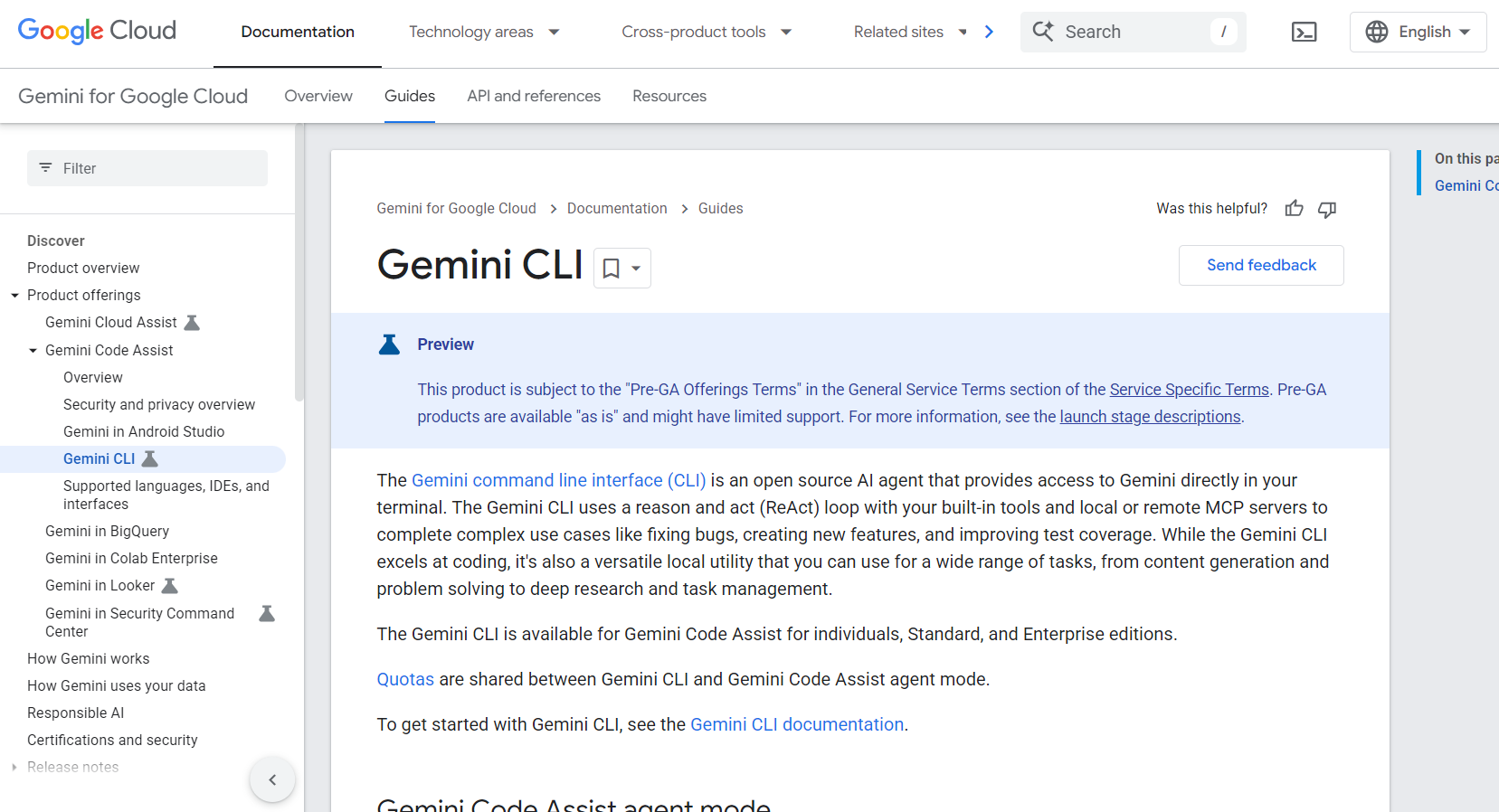Screen dimensions: 1499x812
Task: Select the Guides tab
Action: click(x=410, y=96)
